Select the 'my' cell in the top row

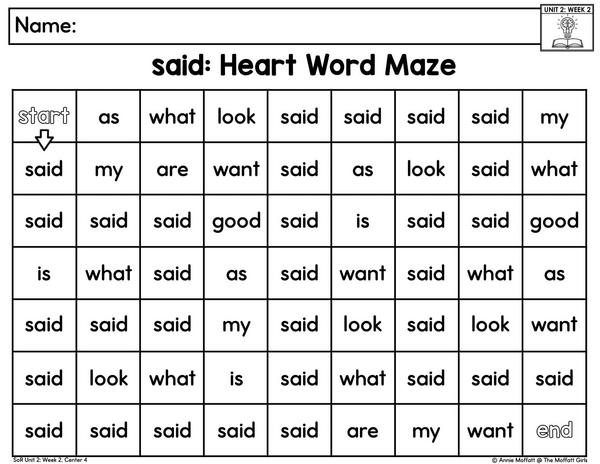pos(554,116)
